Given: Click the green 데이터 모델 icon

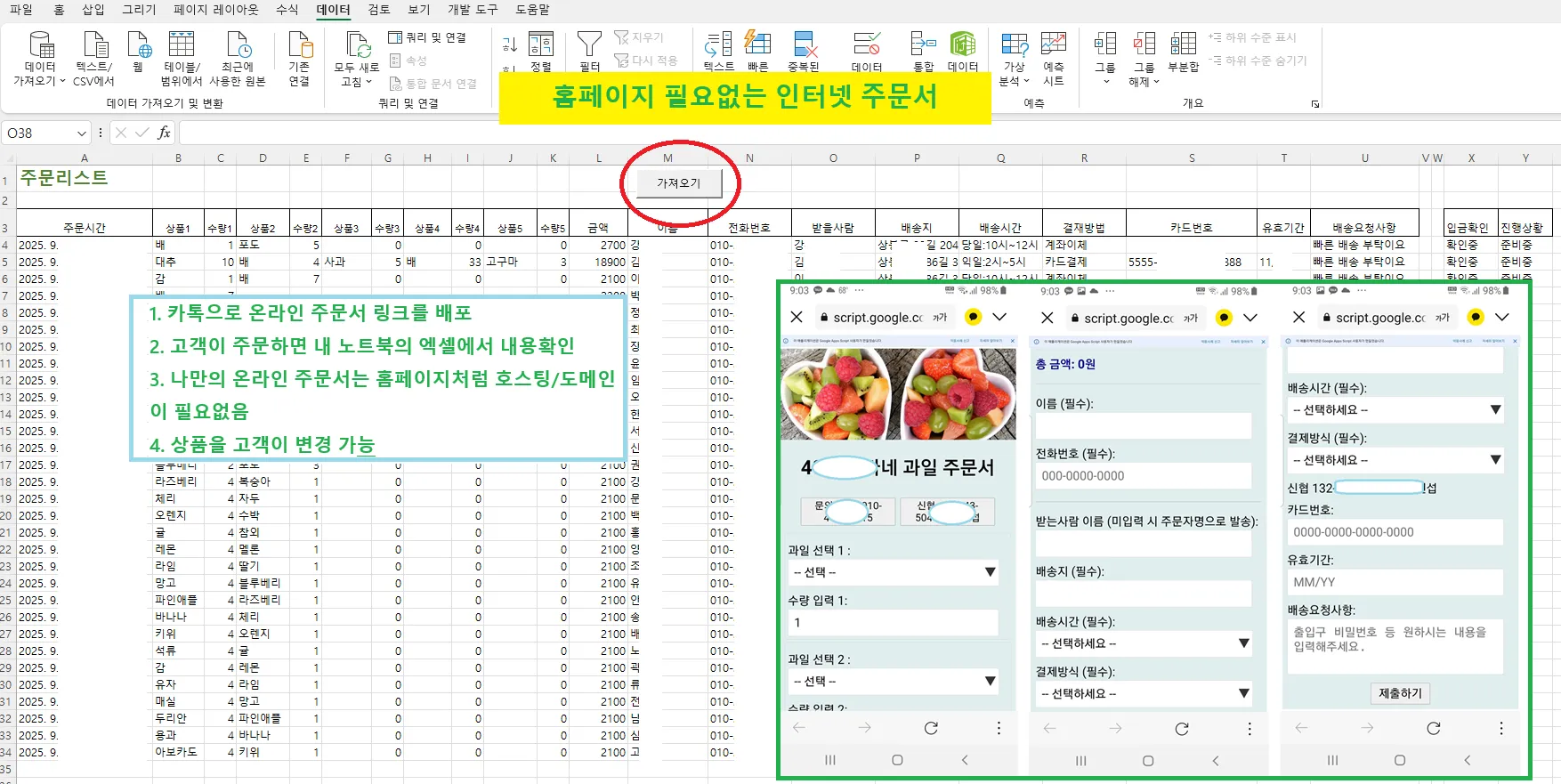Looking at the screenshot, I should pyautogui.click(x=963, y=45).
